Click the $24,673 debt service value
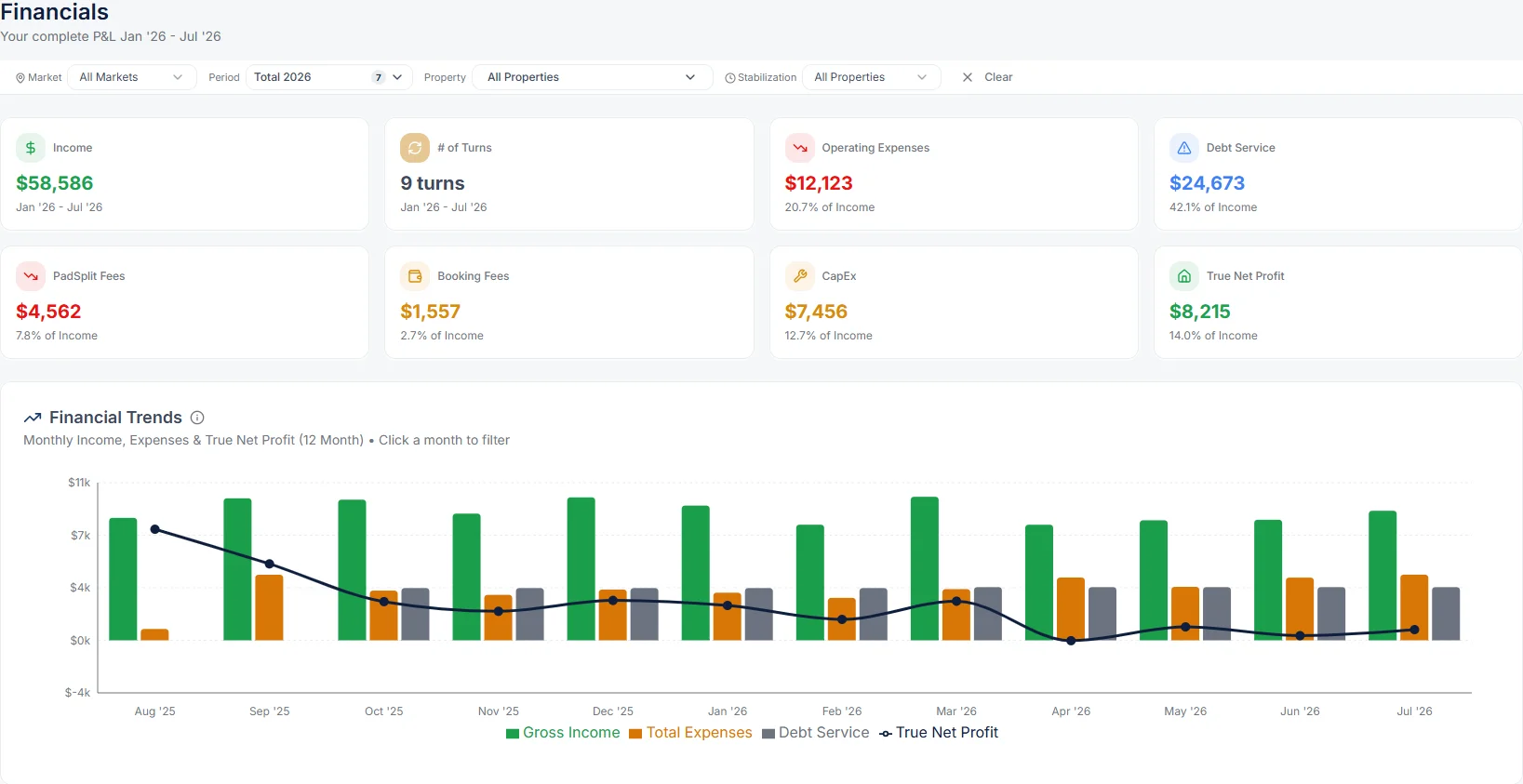 coord(1207,183)
